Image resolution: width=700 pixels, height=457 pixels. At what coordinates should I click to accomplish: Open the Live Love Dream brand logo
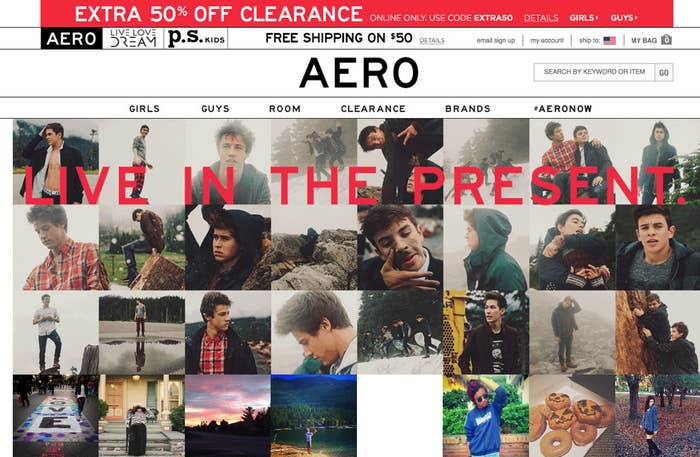click(x=133, y=38)
